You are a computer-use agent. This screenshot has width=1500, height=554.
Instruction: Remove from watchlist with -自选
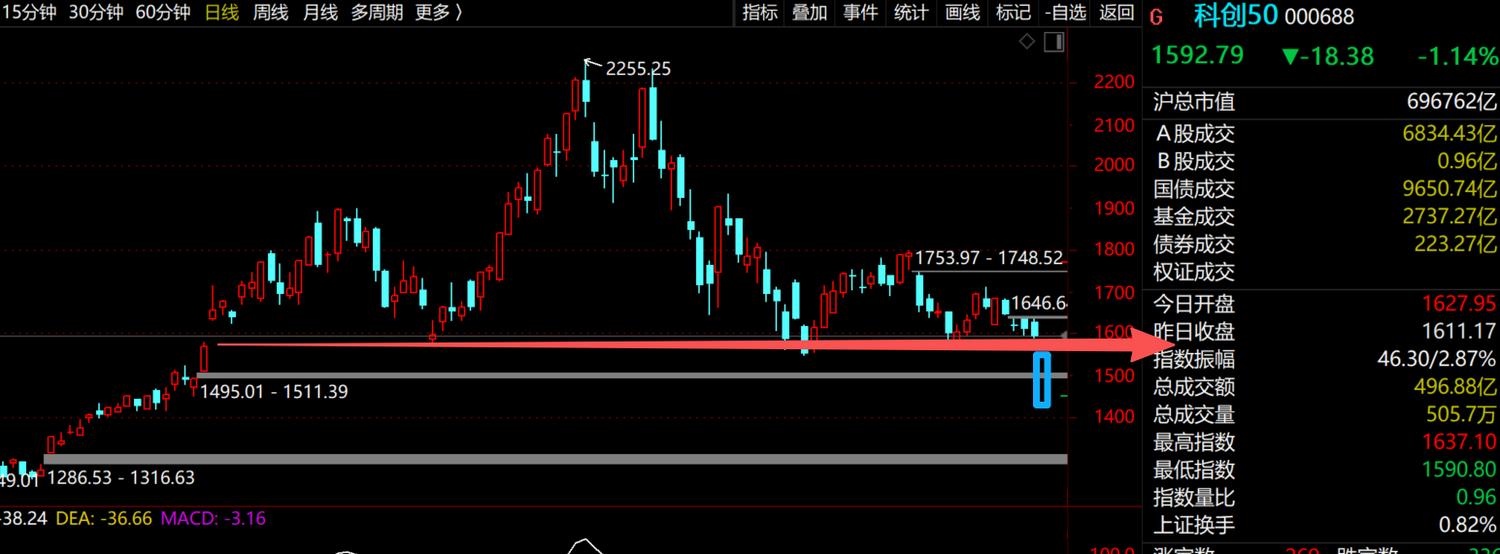(1065, 12)
